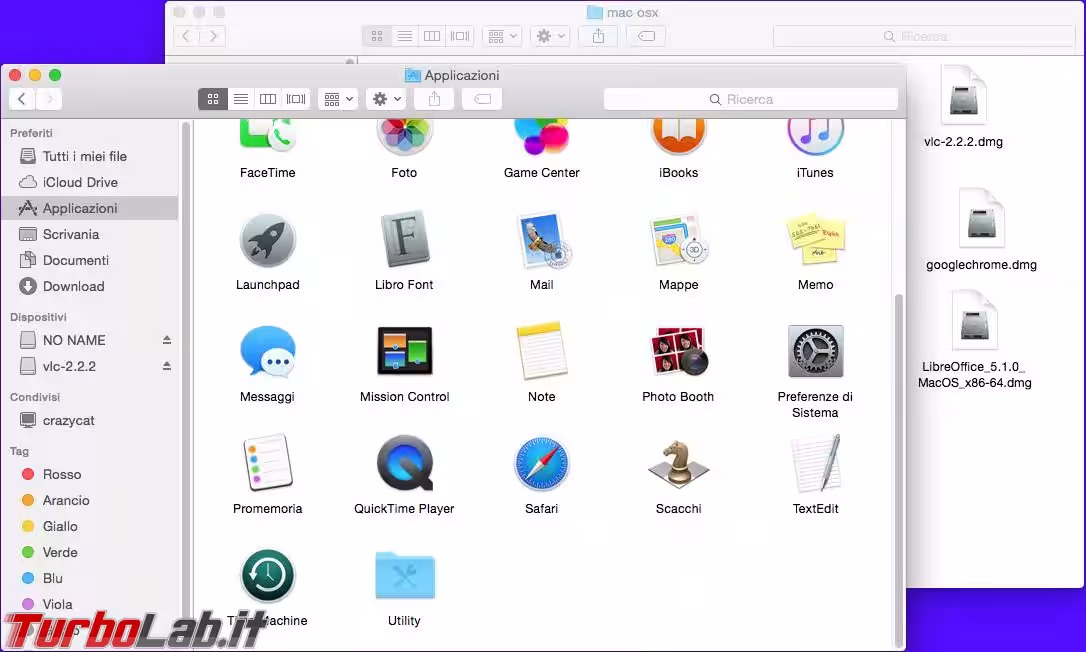Enable Cover Flow view in Applicazioni toolbar
The height and width of the screenshot is (652, 1086).
point(296,99)
